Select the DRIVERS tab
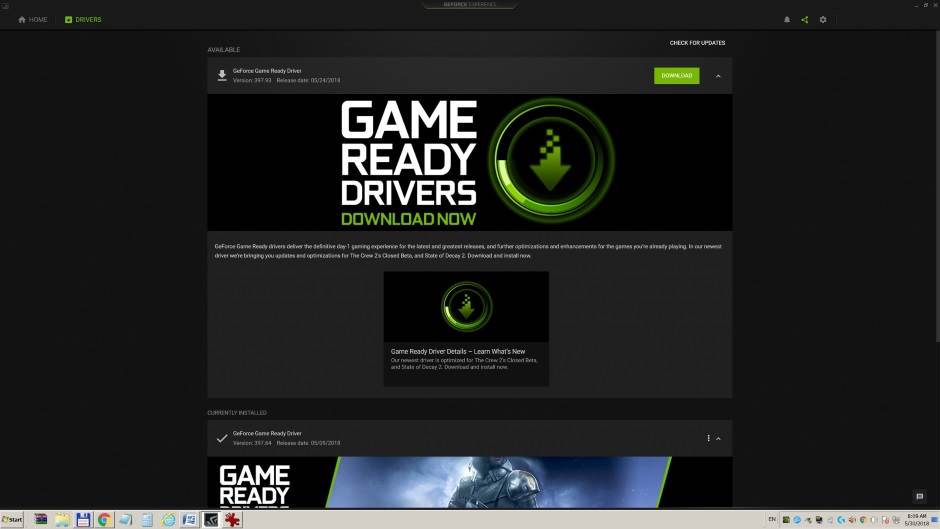This screenshot has height=529, width=940. (x=83, y=20)
